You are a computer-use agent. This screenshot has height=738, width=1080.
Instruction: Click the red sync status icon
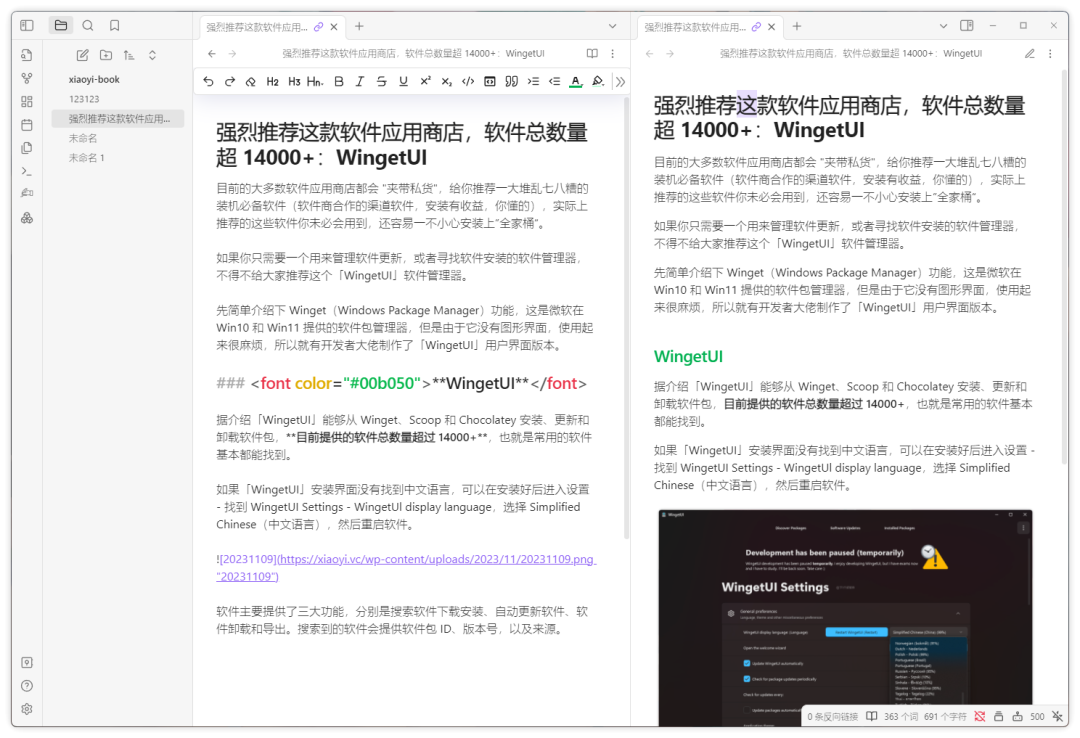979,717
